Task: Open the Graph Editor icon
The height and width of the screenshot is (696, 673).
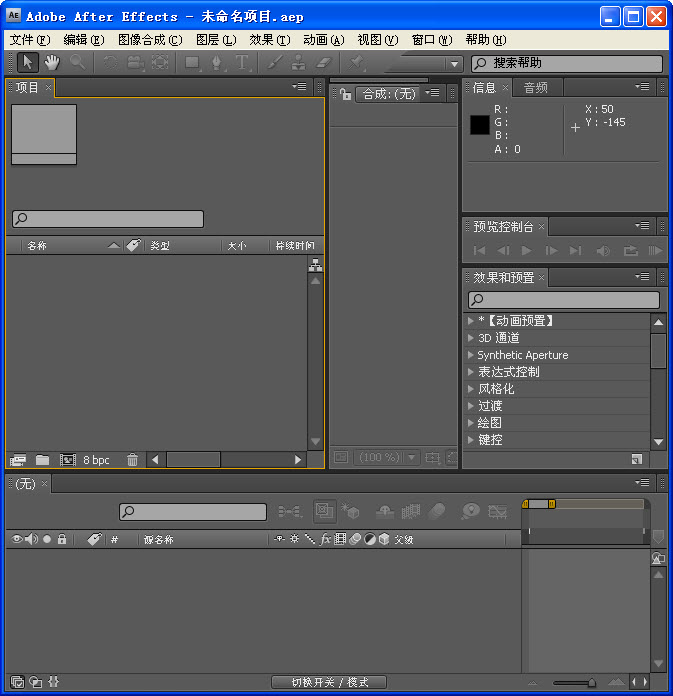Action: (497, 512)
